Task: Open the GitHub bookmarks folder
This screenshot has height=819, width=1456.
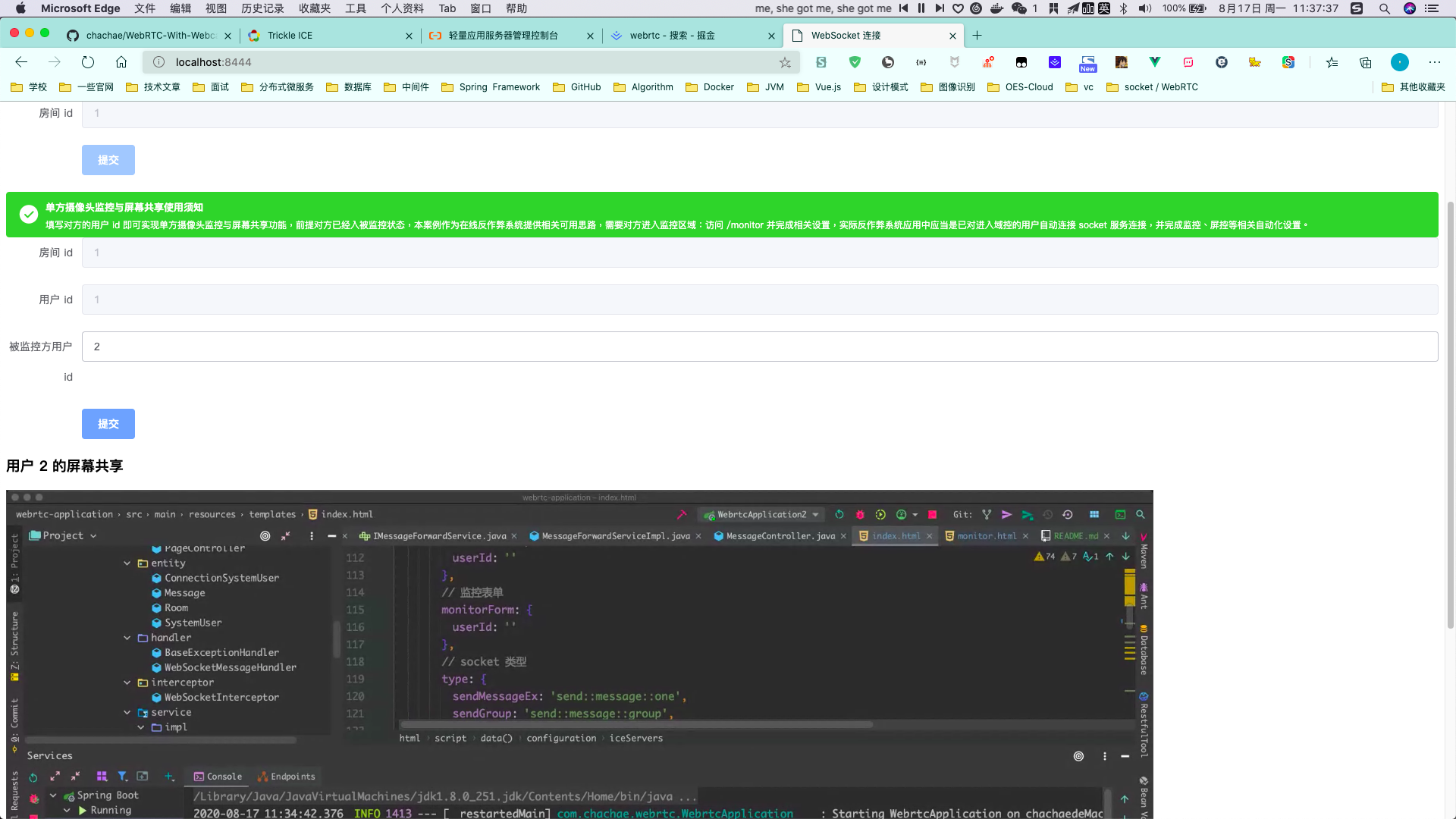Action: coord(577,87)
